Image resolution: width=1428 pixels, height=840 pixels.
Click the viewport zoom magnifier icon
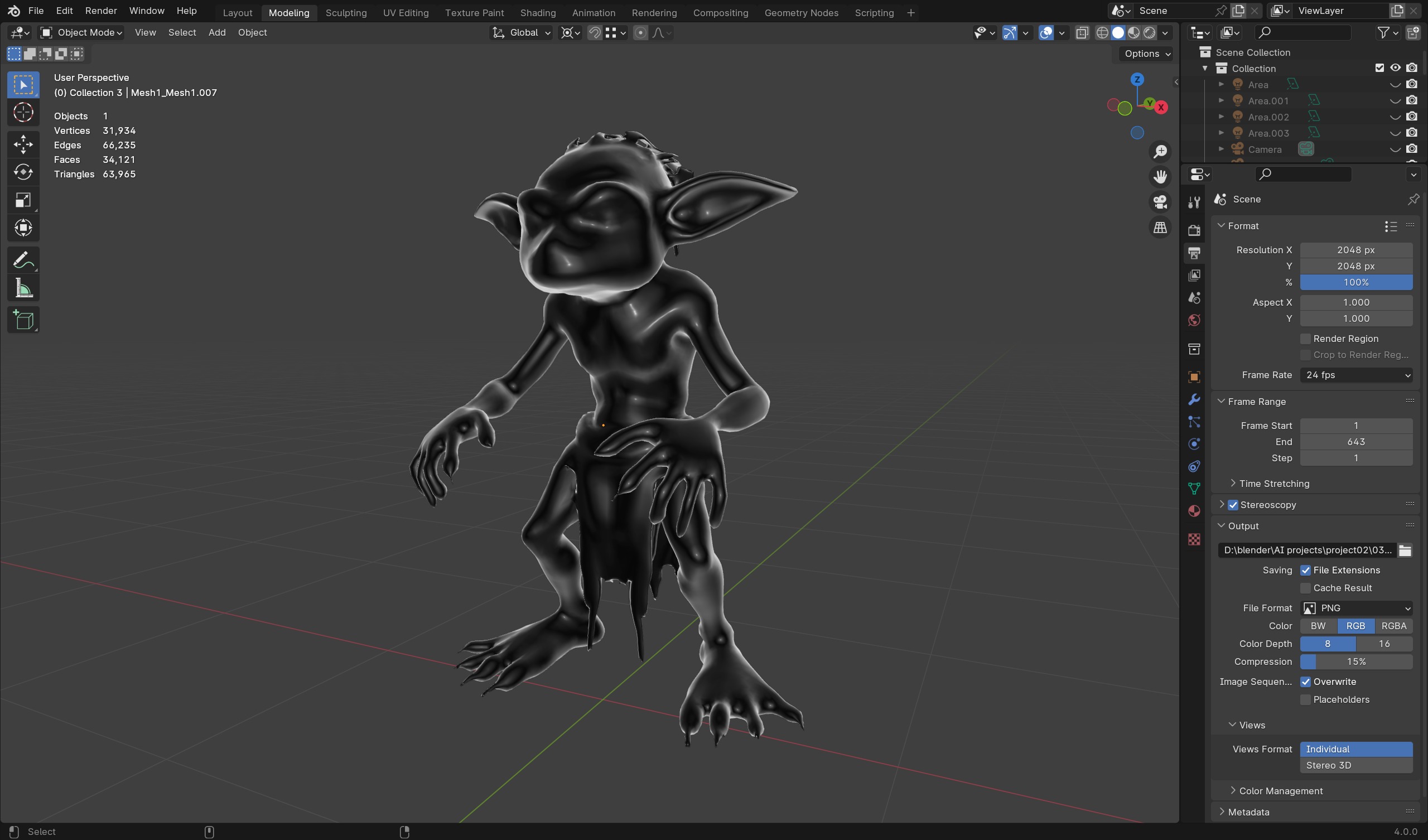click(x=1160, y=152)
